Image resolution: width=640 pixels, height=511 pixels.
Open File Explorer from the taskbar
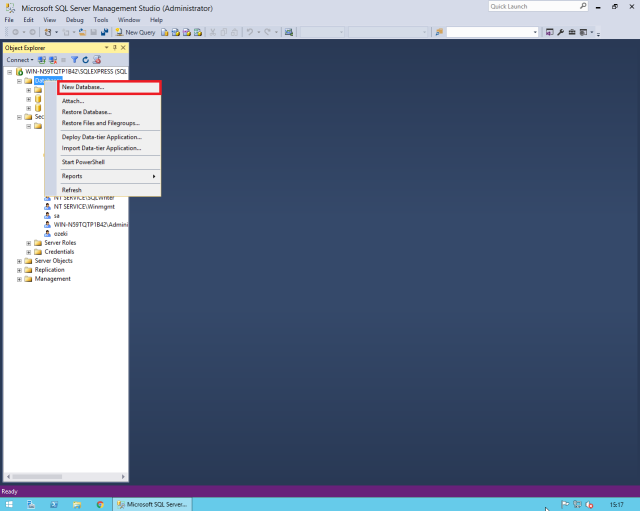[x=77, y=504]
